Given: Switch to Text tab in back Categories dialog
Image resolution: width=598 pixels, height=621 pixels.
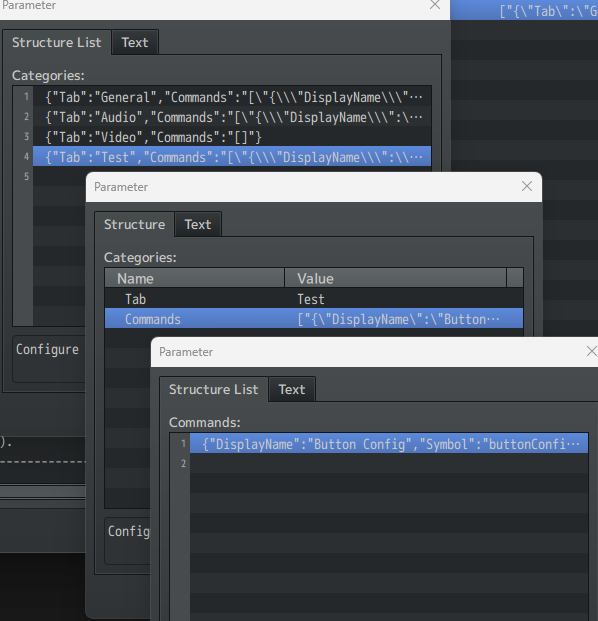Looking at the screenshot, I should coord(135,42).
